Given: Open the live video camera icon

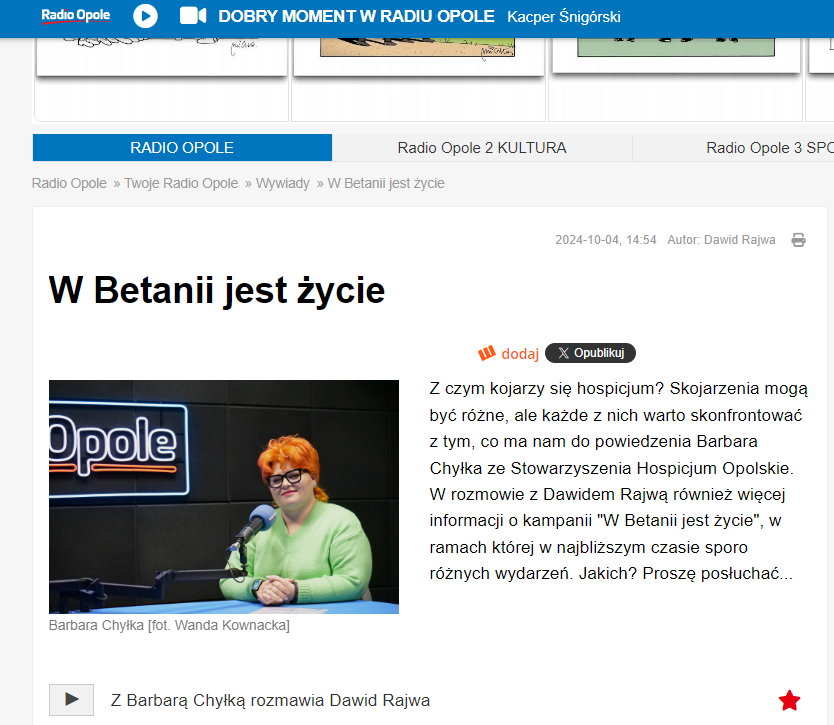Looking at the screenshot, I should 193,16.
